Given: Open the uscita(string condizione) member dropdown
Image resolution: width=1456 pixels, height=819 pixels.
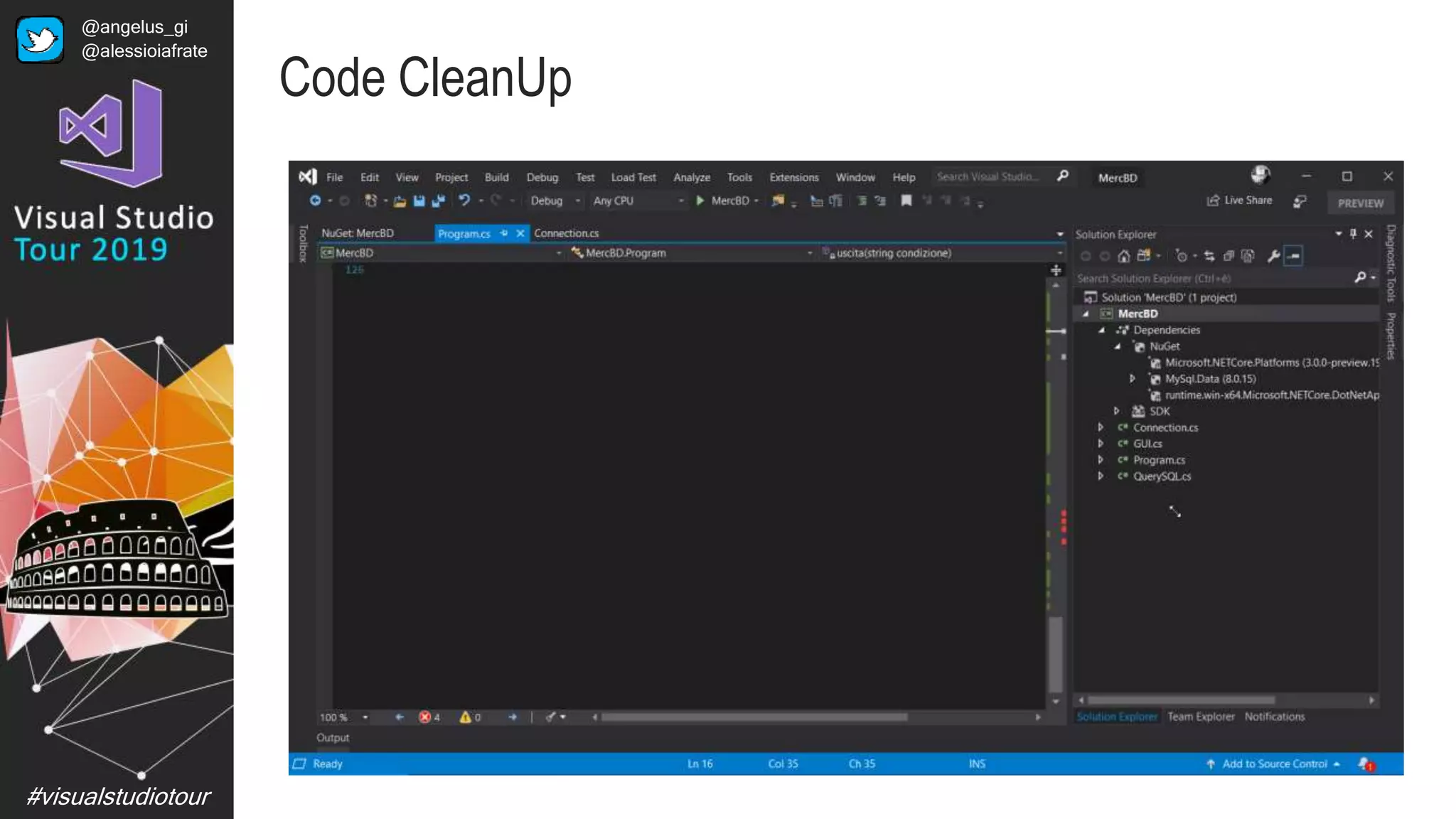Looking at the screenshot, I should 943,253.
